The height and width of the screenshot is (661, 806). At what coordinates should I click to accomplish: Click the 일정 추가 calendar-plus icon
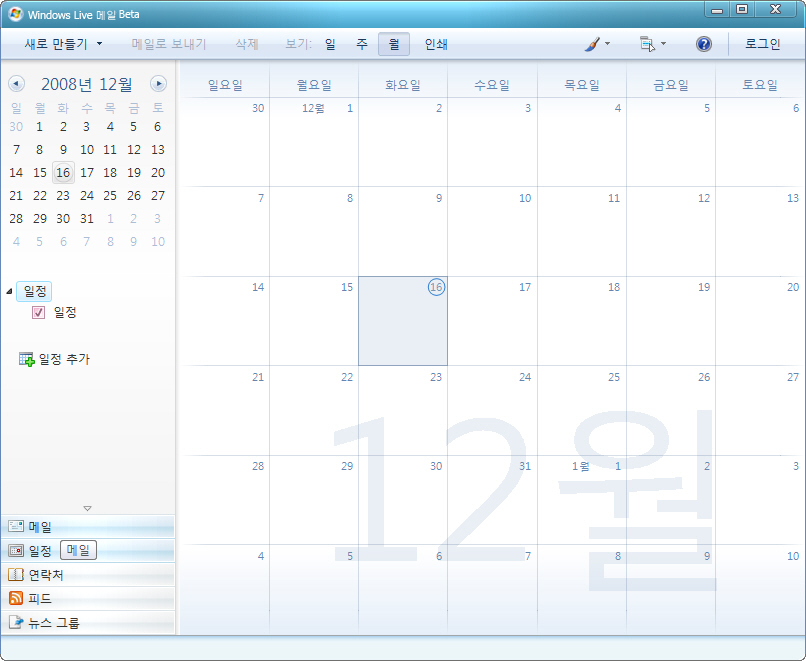pyautogui.click(x=26, y=359)
